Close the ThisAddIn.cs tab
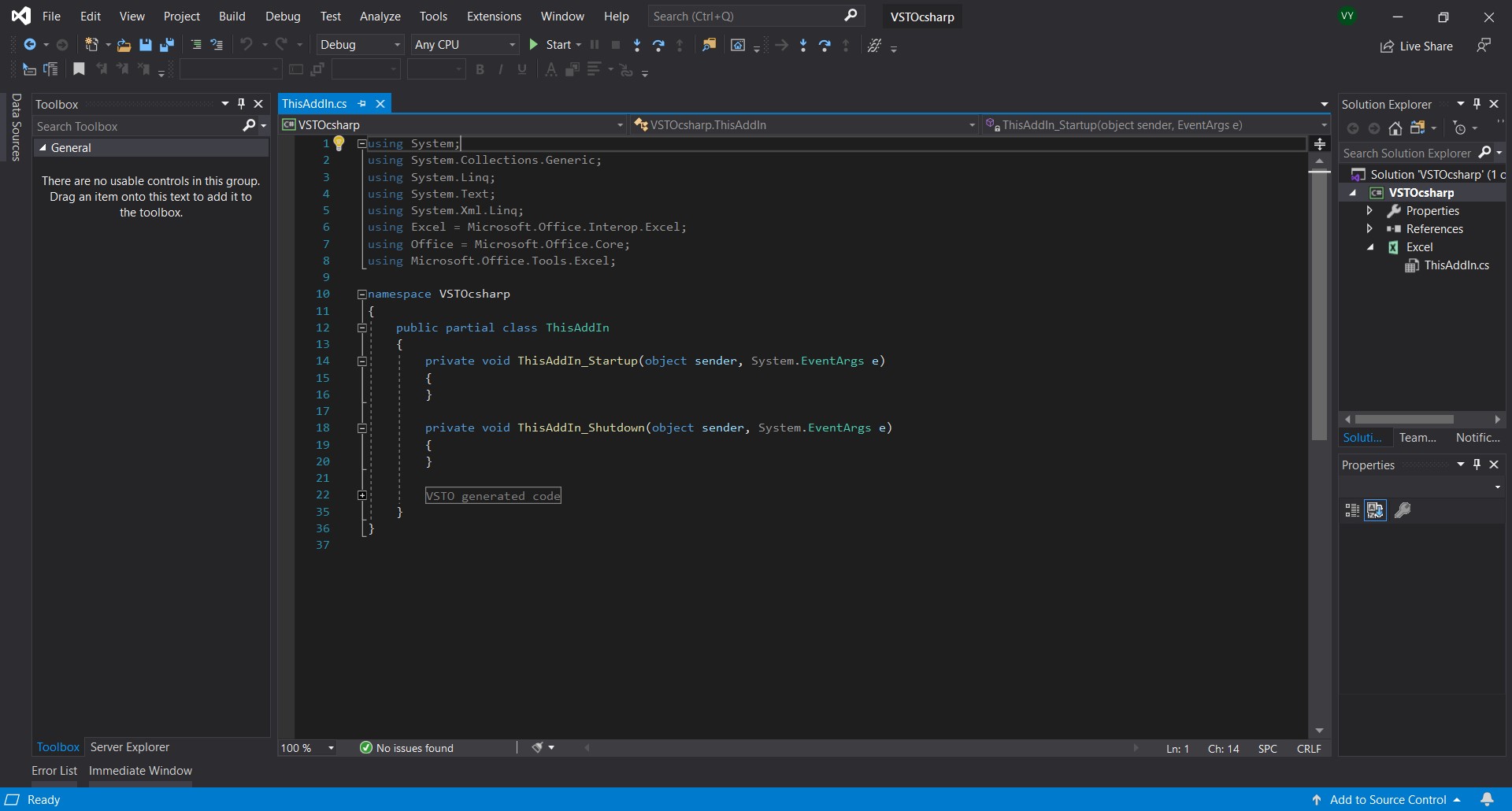Viewport: 1512px width, 811px height. pyautogui.click(x=380, y=104)
